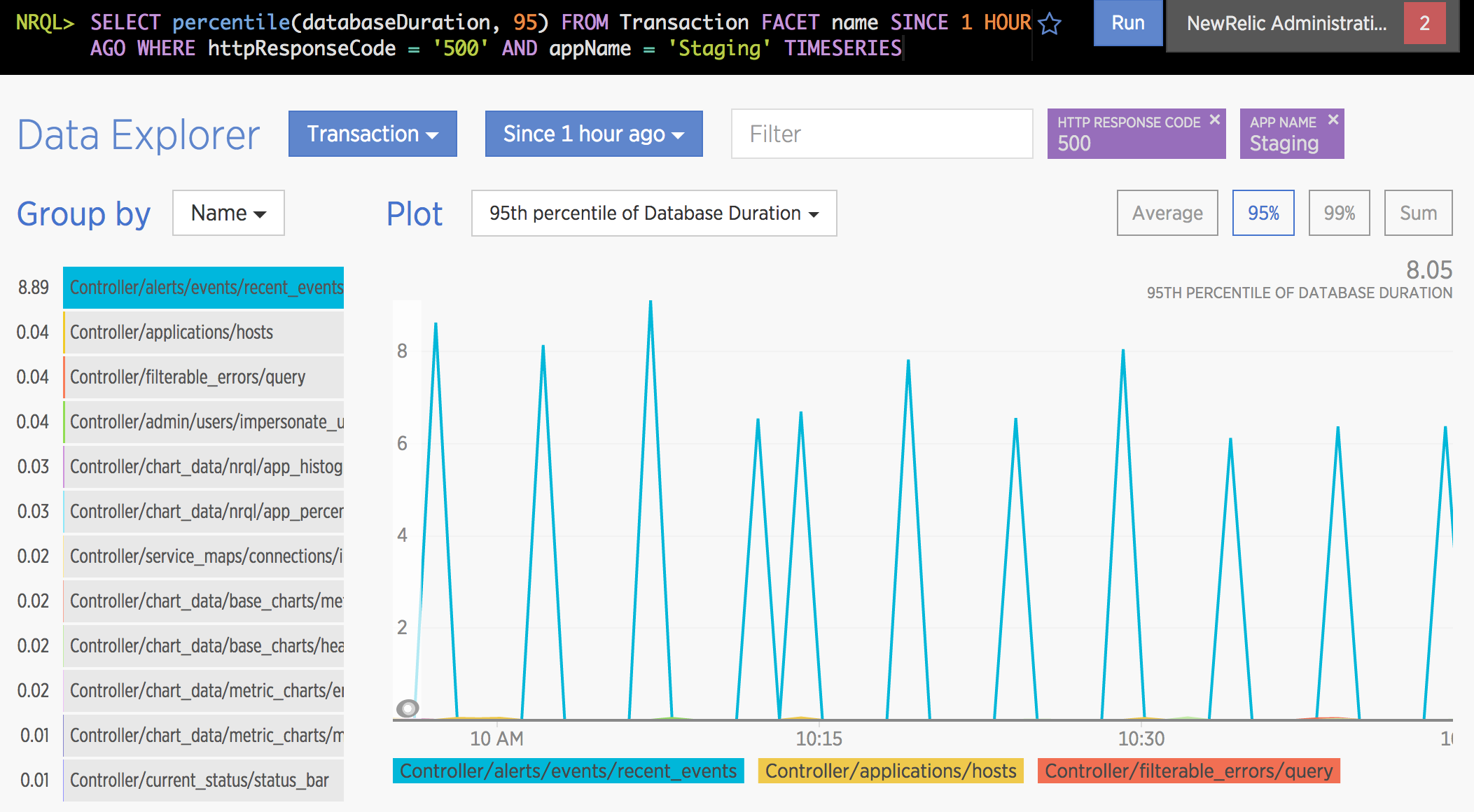Select the 95% percentile aggregation
Image resolution: width=1474 pixels, height=812 pixels.
pyautogui.click(x=1263, y=213)
